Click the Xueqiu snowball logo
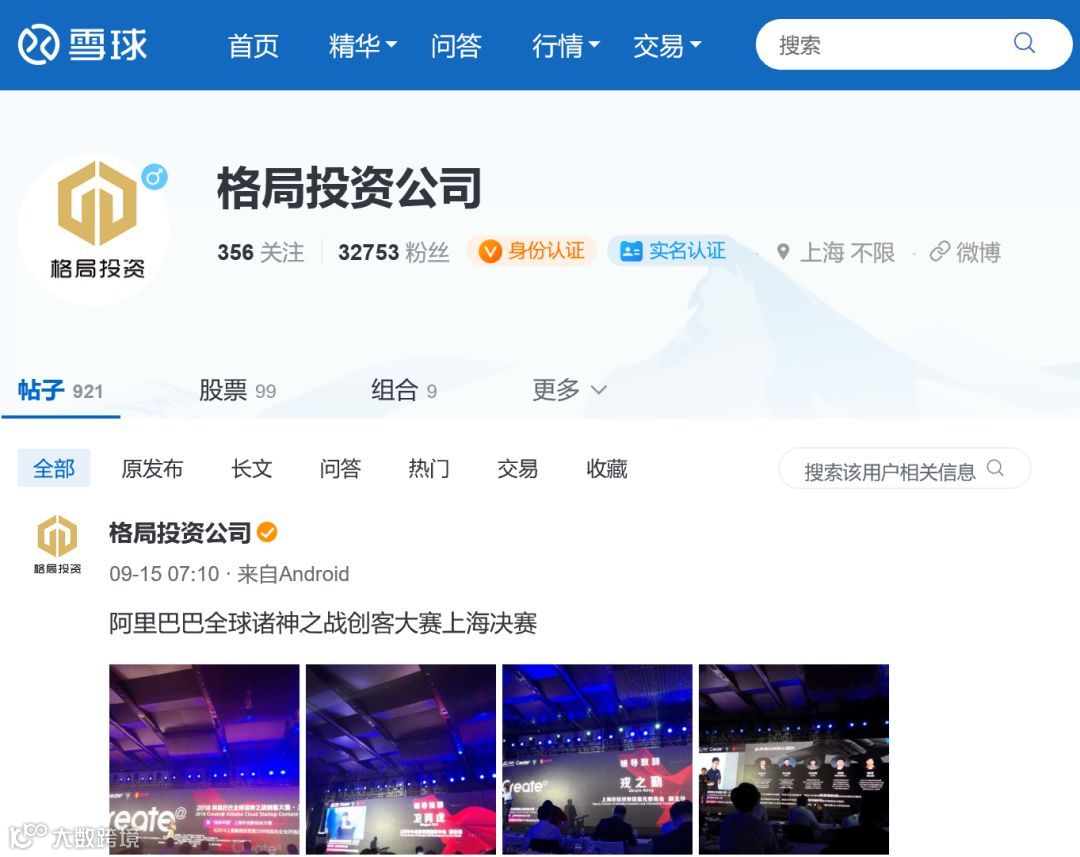 pyautogui.click(x=82, y=45)
